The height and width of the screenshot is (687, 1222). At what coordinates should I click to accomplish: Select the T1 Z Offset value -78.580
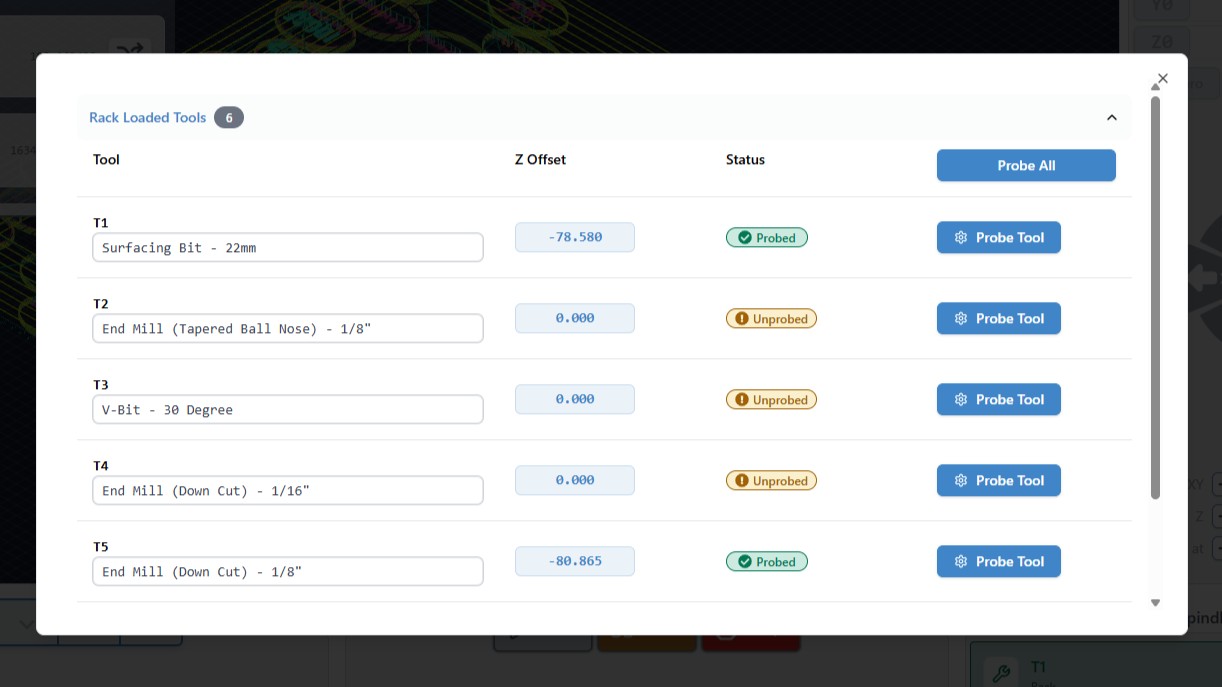575,238
